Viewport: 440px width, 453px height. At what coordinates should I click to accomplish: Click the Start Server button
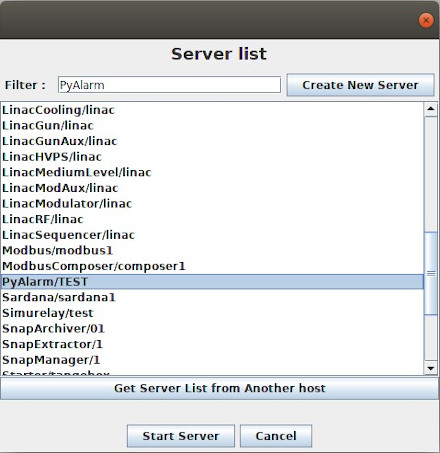[x=181, y=436]
